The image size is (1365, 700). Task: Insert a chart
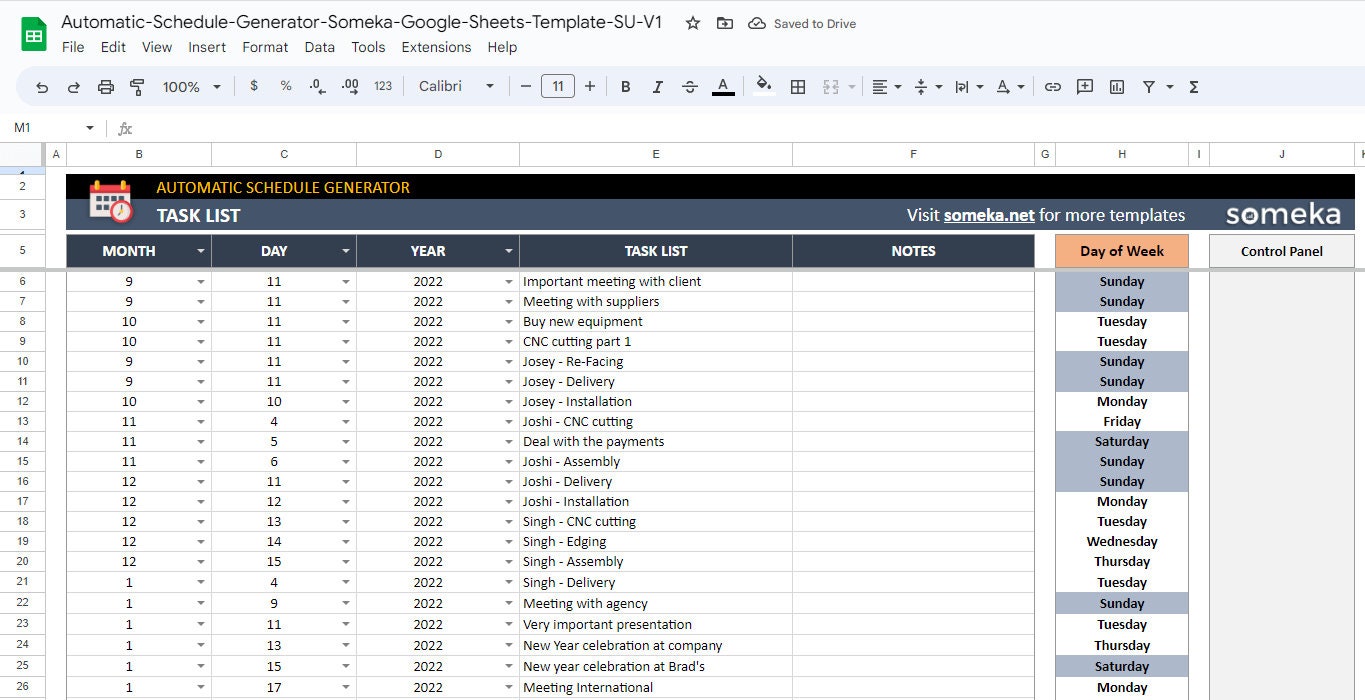(1116, 86)
